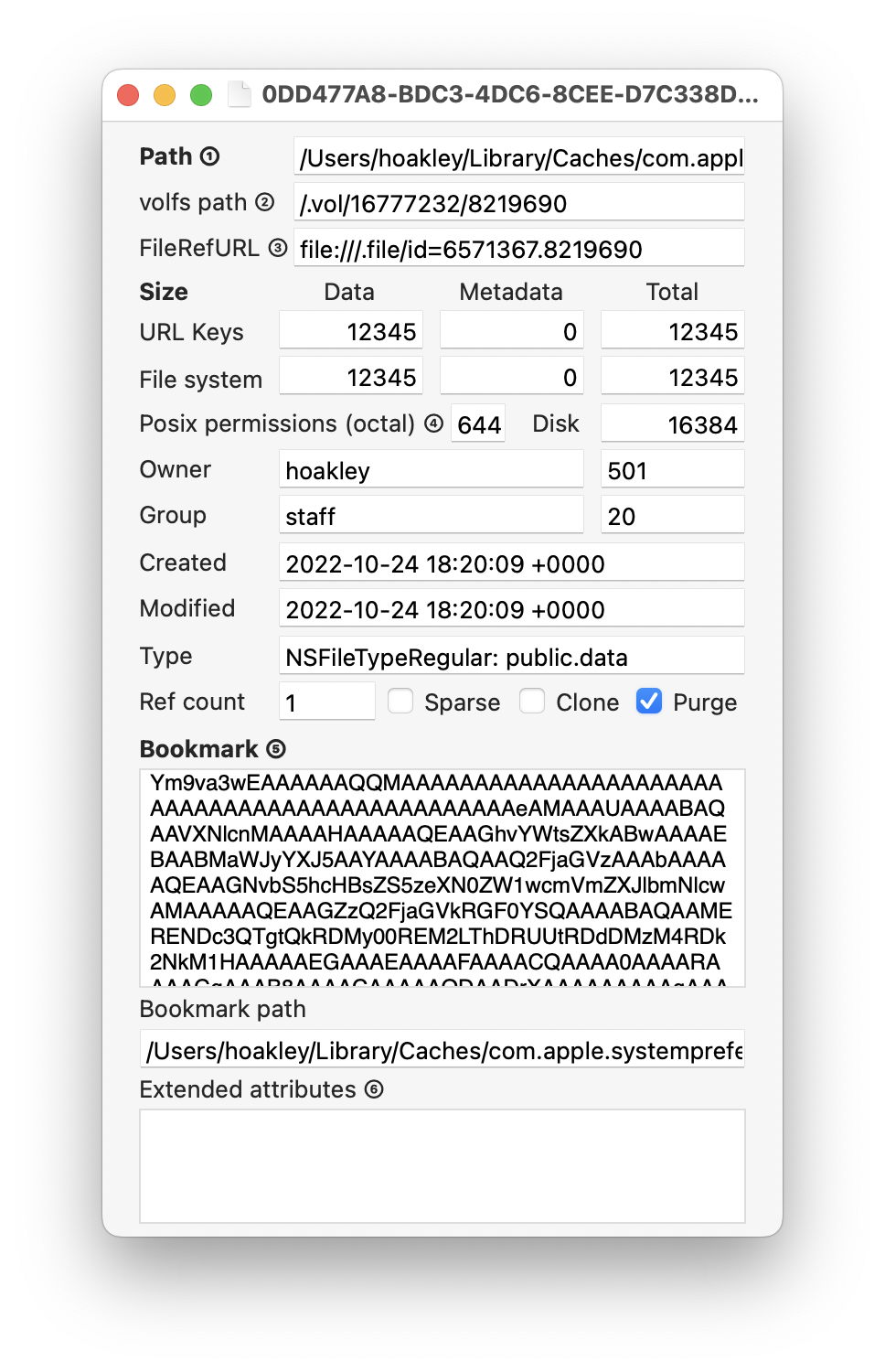Viewport: 885px width, 1372px height.
Task: Click the document proxy icon in title bar
Action: (240, 94)
